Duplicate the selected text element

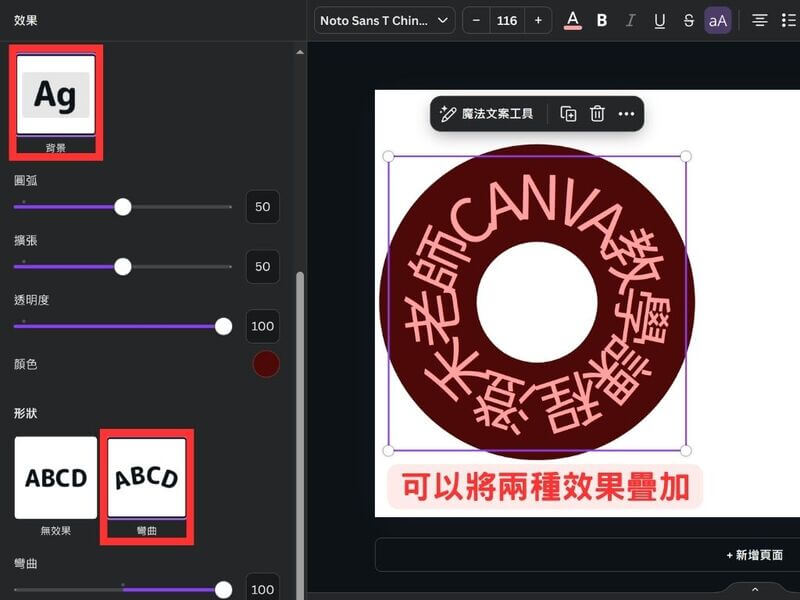568,114
